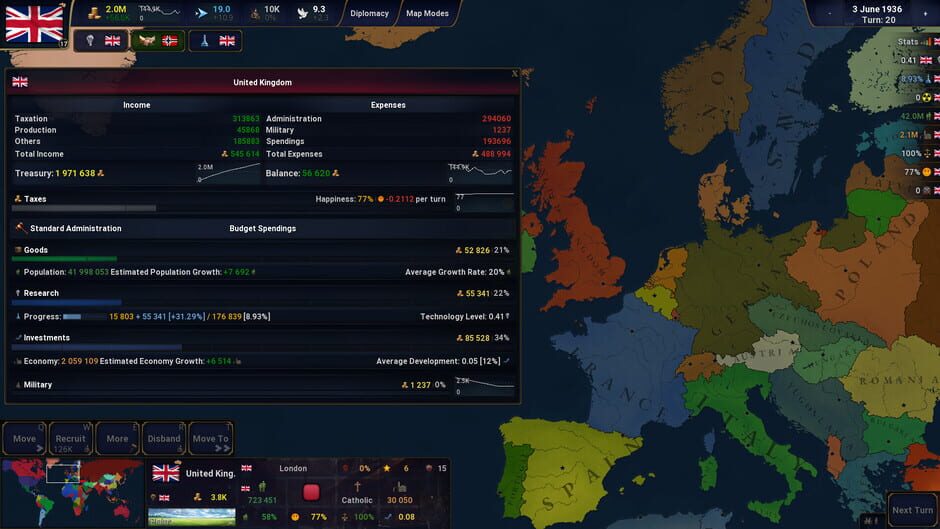Open the Norway alliance handshake shortcut
The width and height of the screenshot is (940, 529).
coord(158,41)
